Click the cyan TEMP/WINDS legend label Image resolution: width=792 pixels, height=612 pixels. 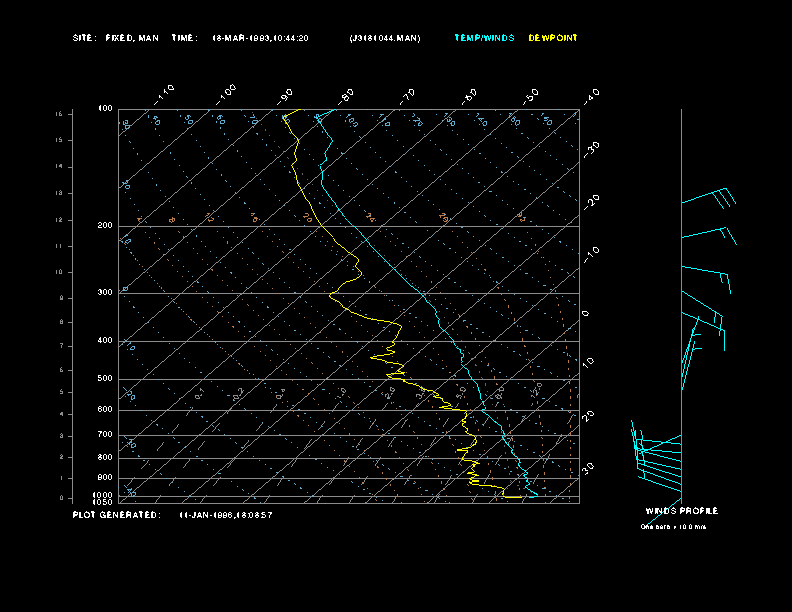tap(484, 38)
